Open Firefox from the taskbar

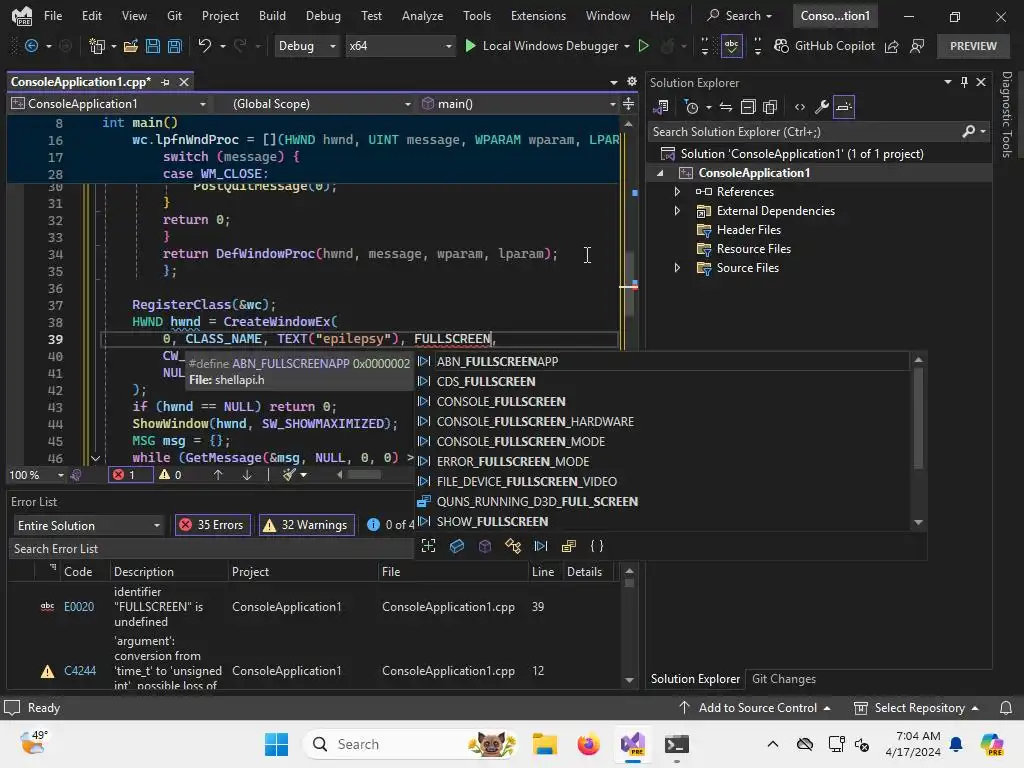click(x=588, y=744)
